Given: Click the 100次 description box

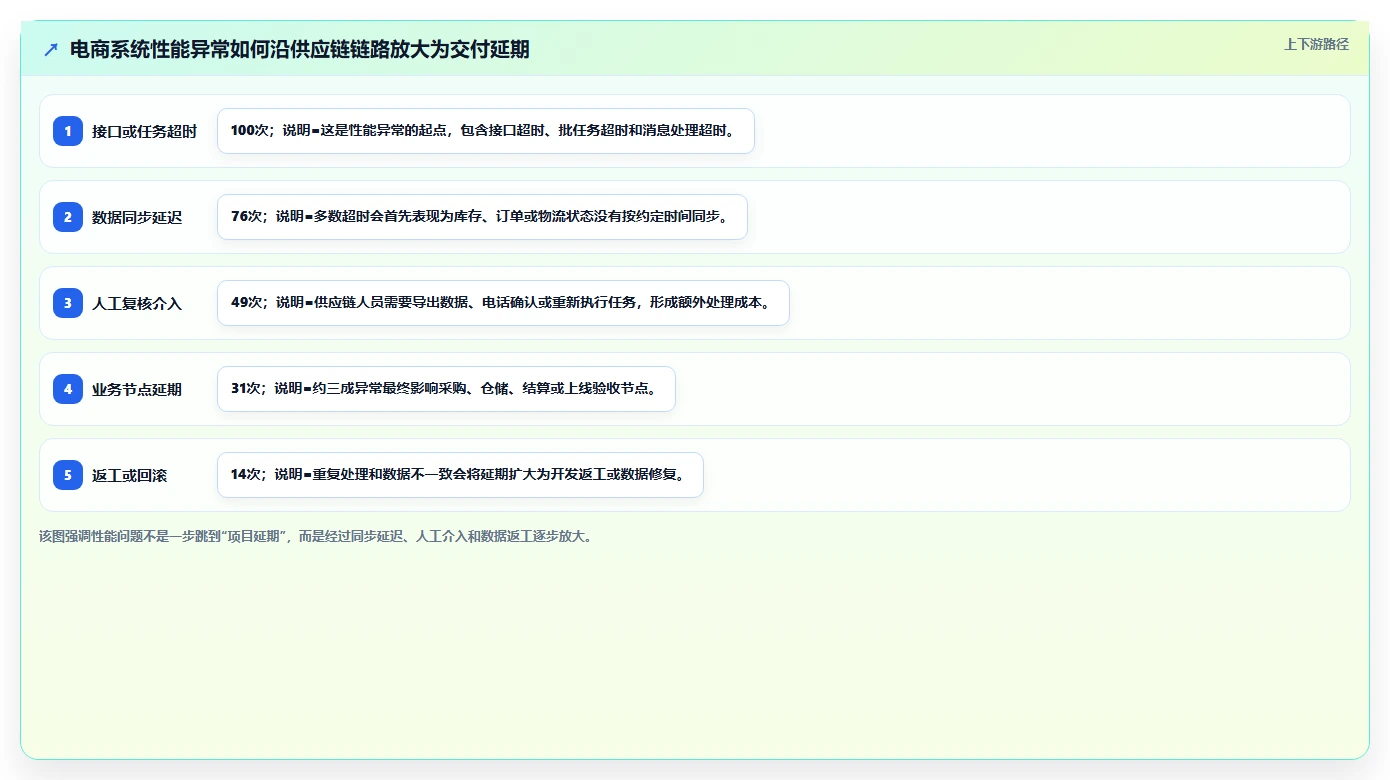Looking at the screenshot, I should click(486, 131).
